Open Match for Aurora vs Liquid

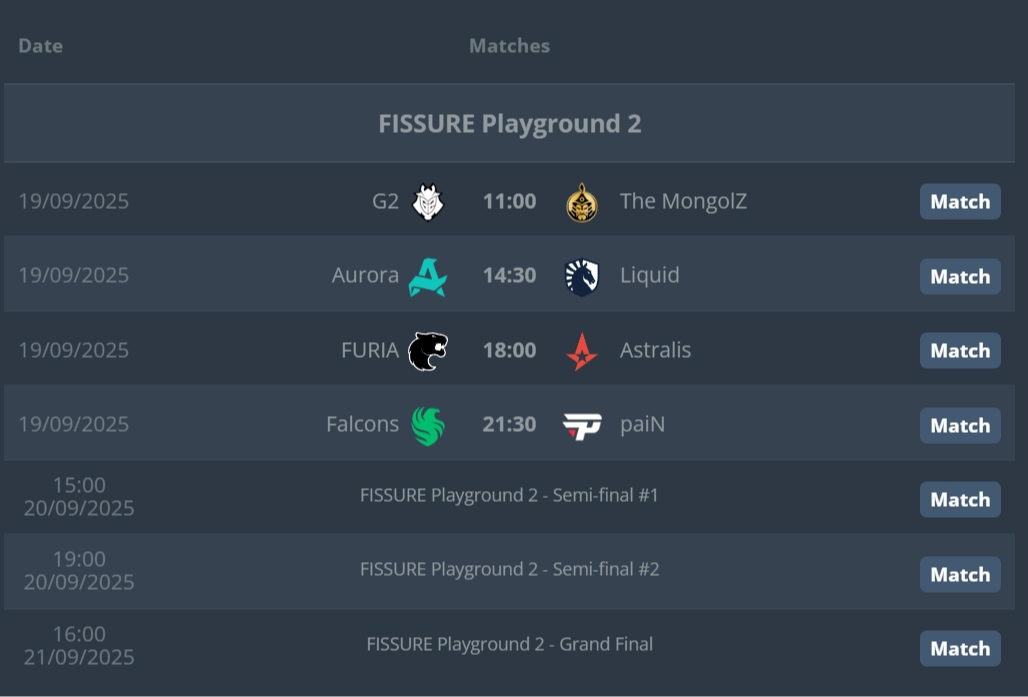(960, 277)
